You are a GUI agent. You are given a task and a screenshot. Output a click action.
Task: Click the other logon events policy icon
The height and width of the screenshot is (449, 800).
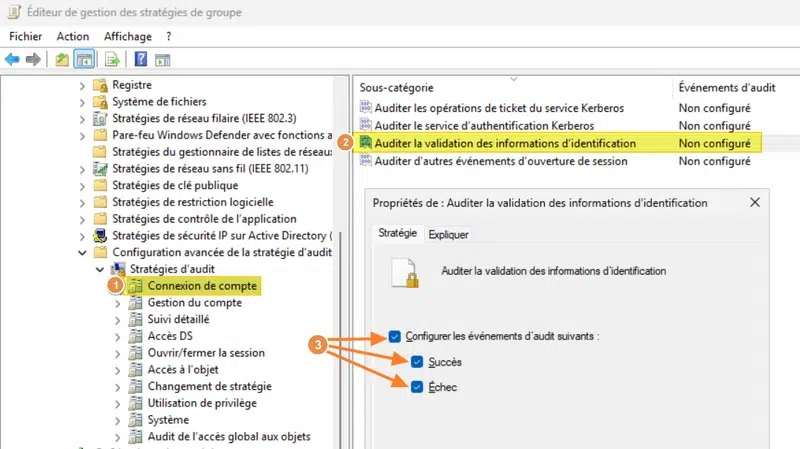[x=365, y=161]
